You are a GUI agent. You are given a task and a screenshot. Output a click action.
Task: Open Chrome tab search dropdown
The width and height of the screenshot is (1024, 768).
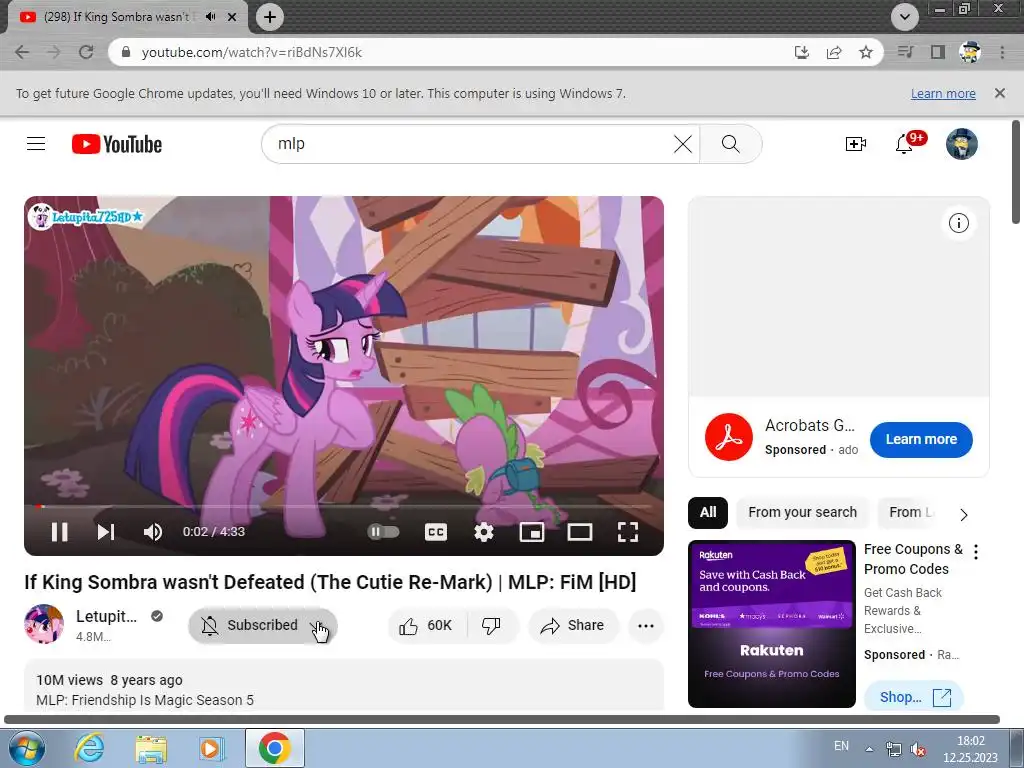tap(904, 17)
